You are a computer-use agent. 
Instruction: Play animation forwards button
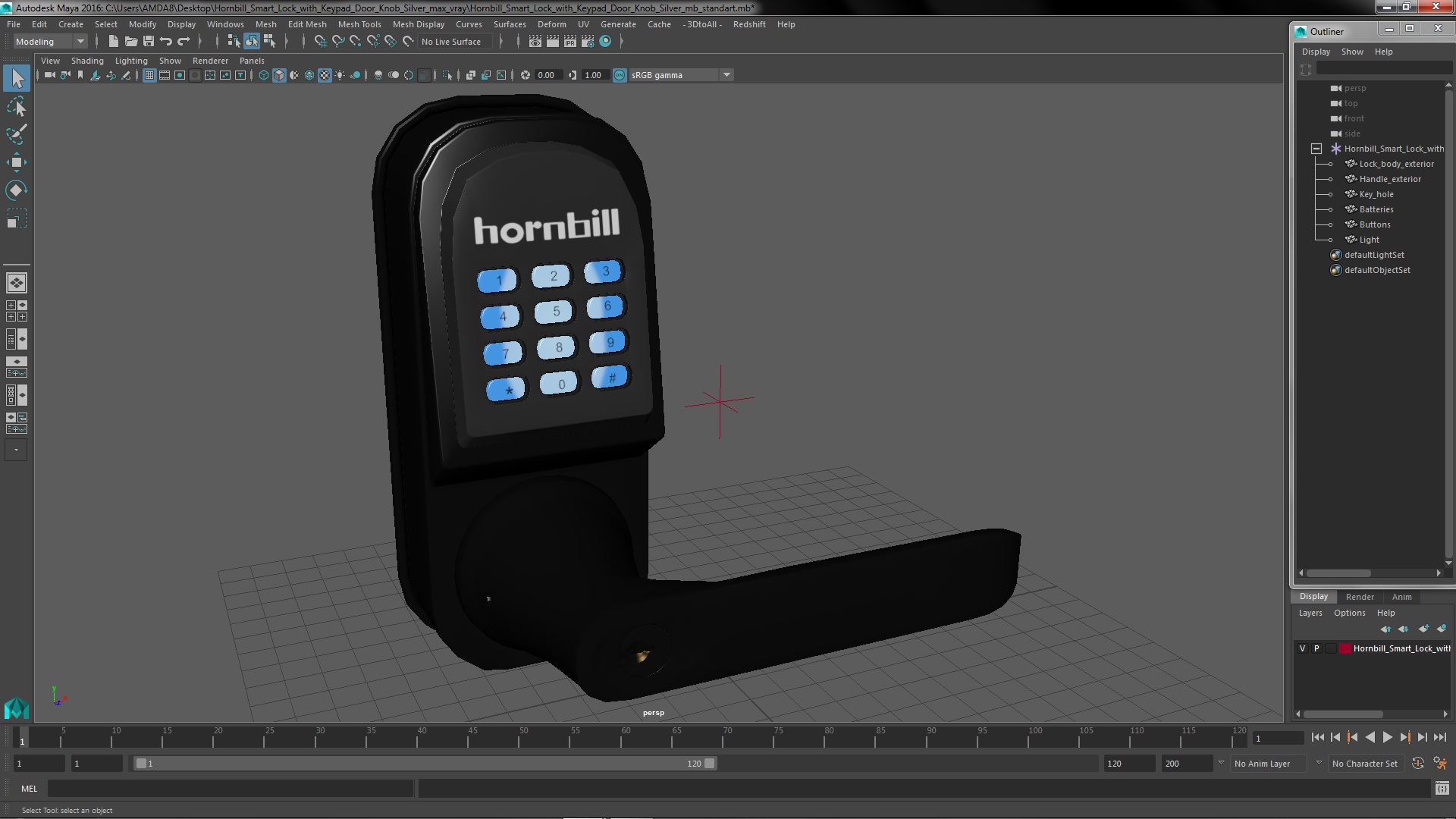pos(1388,737)
